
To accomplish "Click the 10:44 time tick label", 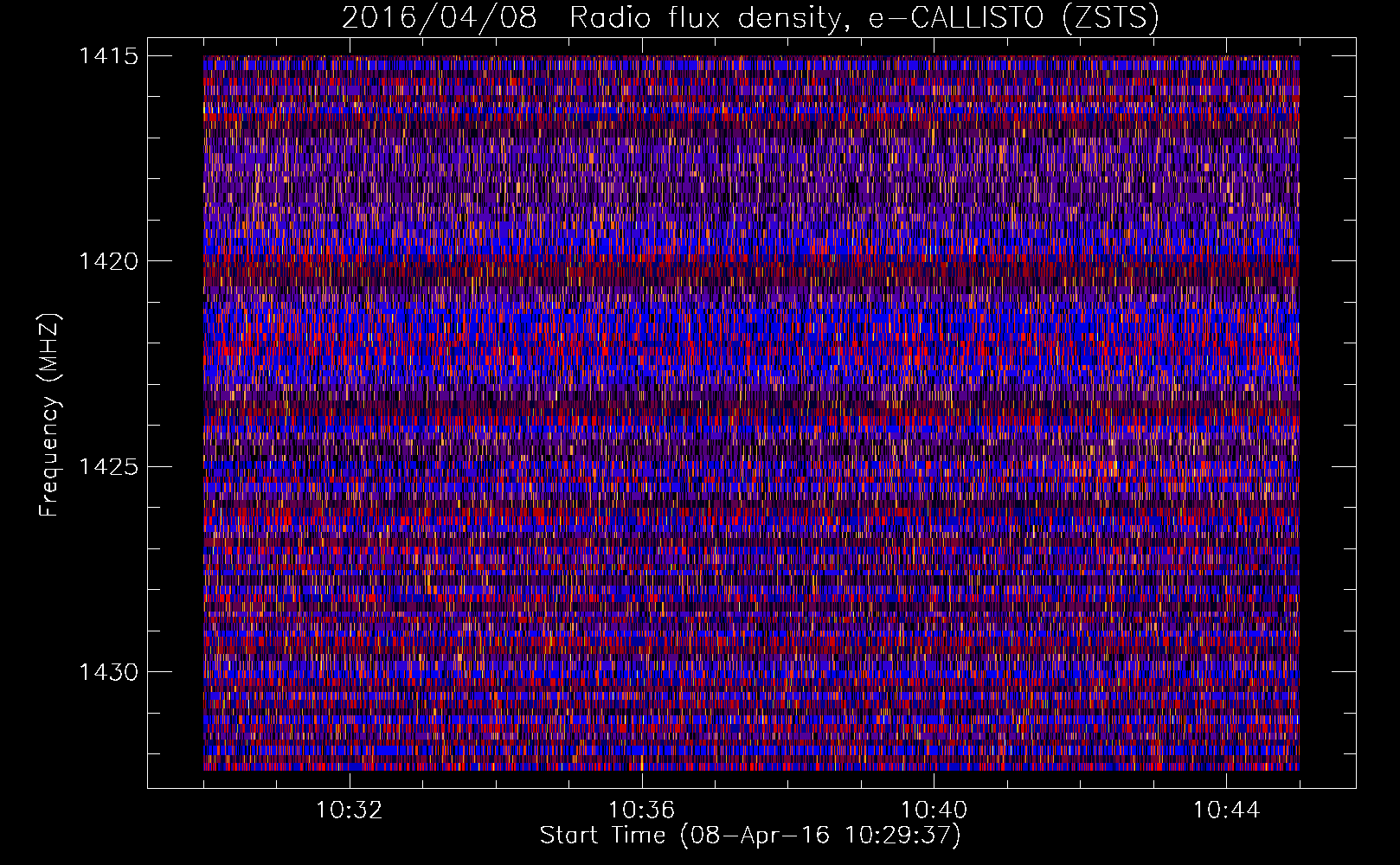I will pos(1227,811).
